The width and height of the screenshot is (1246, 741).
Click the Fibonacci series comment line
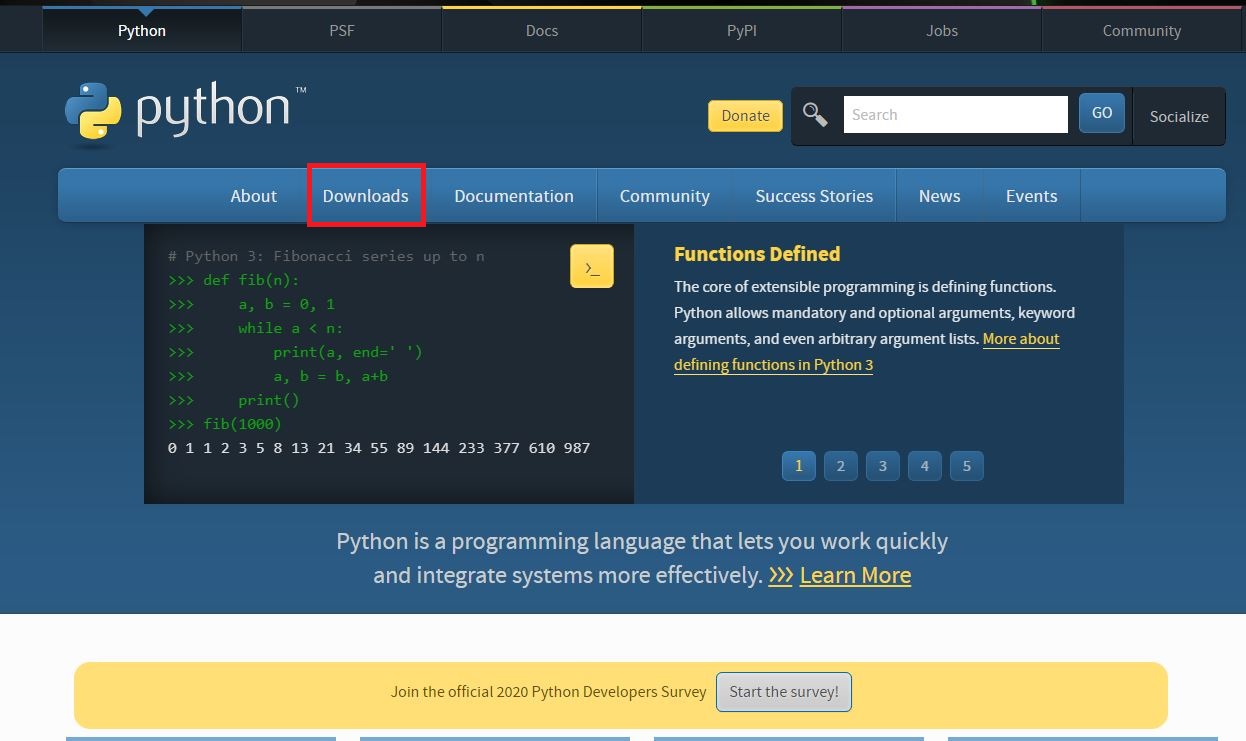tap(326, 256)
